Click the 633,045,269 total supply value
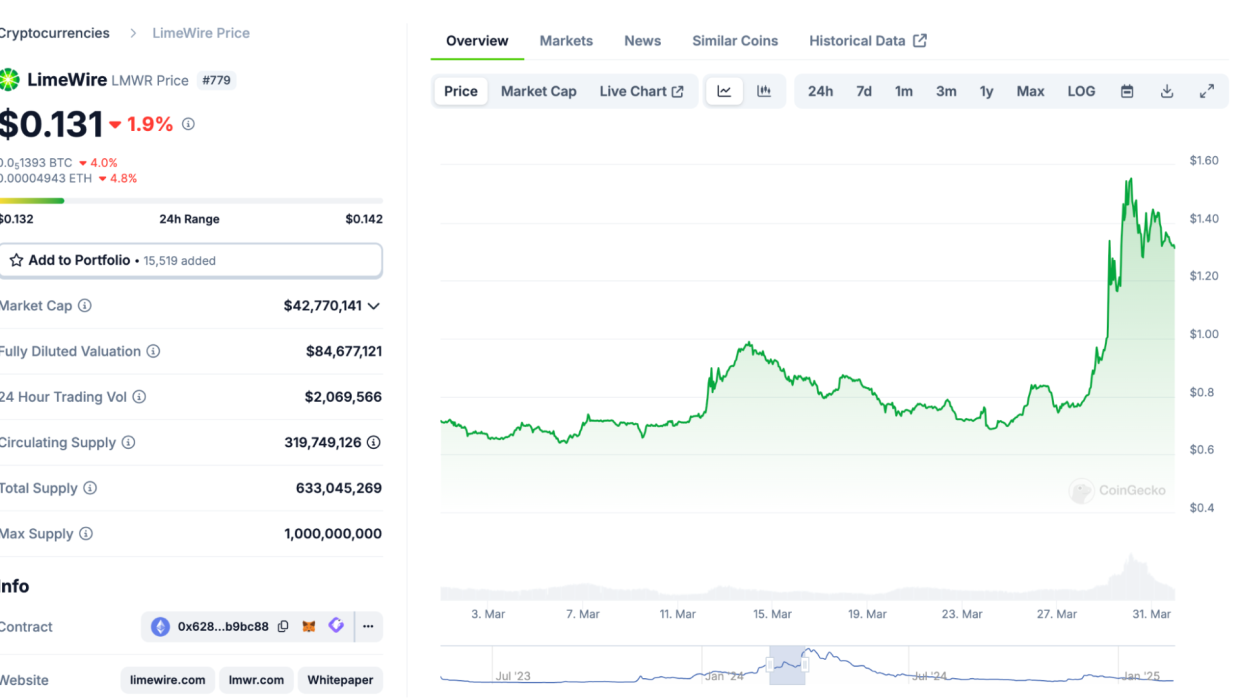 point(339,488)
